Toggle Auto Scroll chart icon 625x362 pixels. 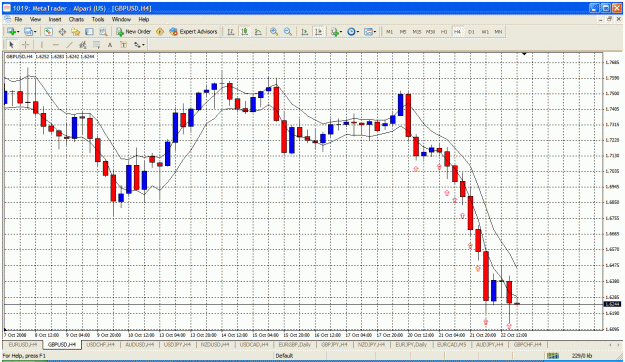305,31
